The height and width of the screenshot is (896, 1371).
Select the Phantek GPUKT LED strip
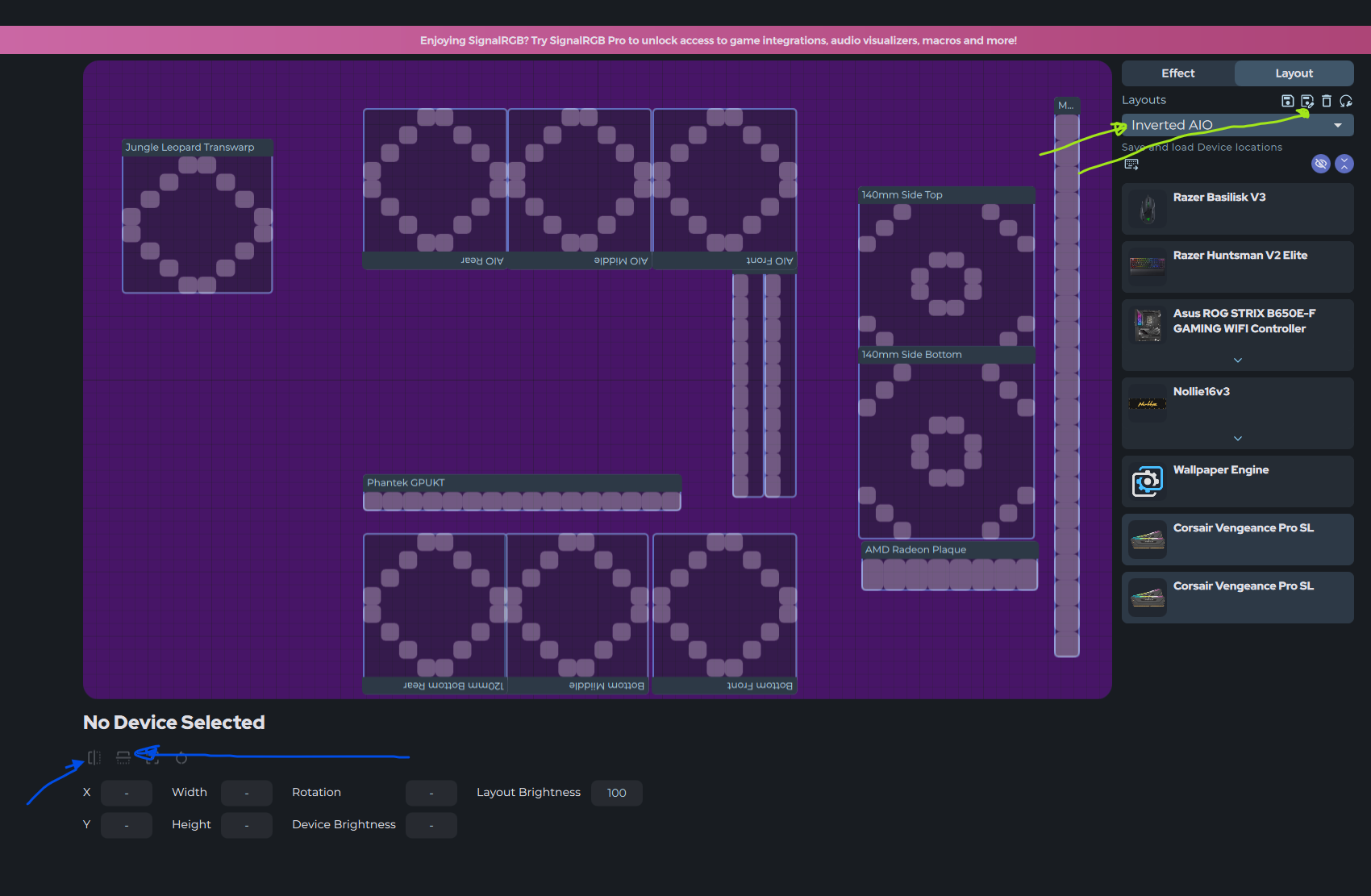coord(522,493)
